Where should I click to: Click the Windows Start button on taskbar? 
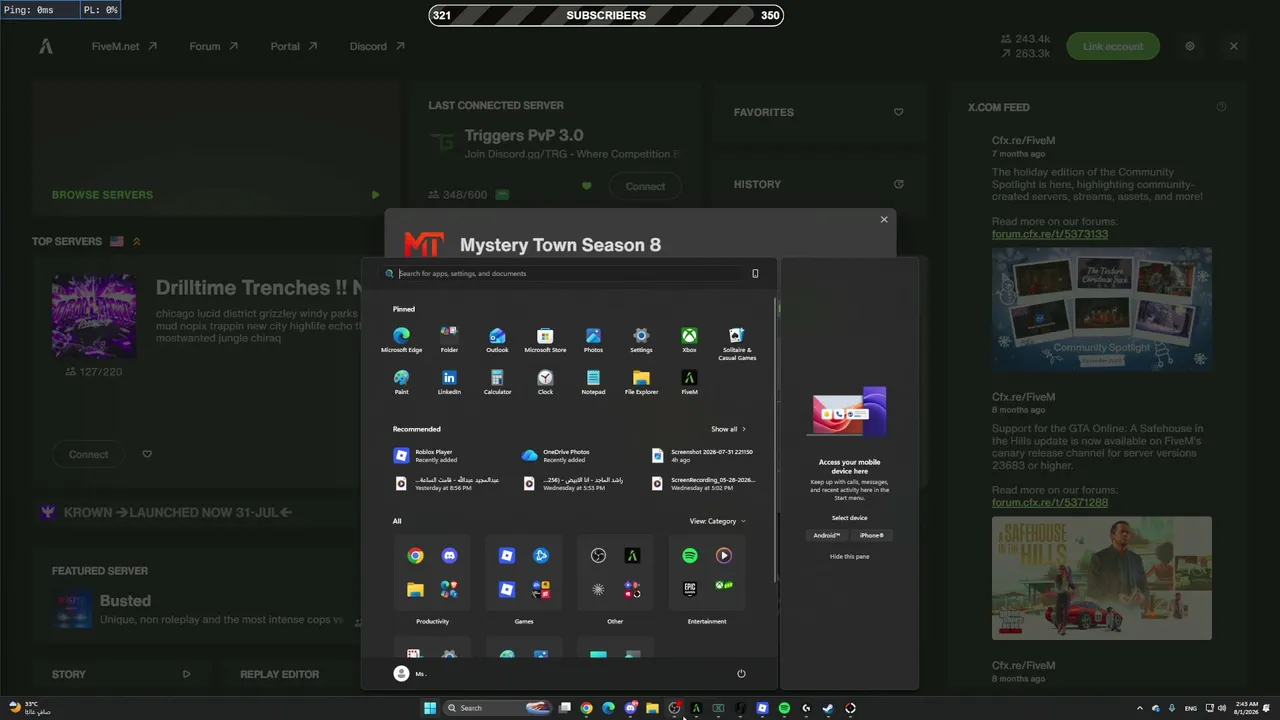(430, 708)
